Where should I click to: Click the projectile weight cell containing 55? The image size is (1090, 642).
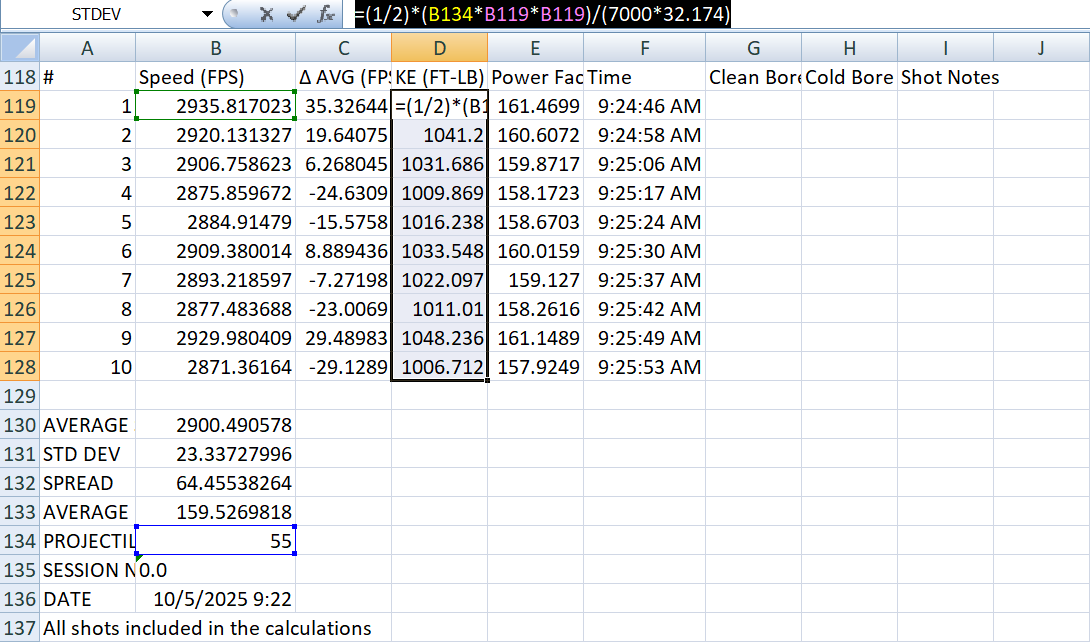coord(215,541)
